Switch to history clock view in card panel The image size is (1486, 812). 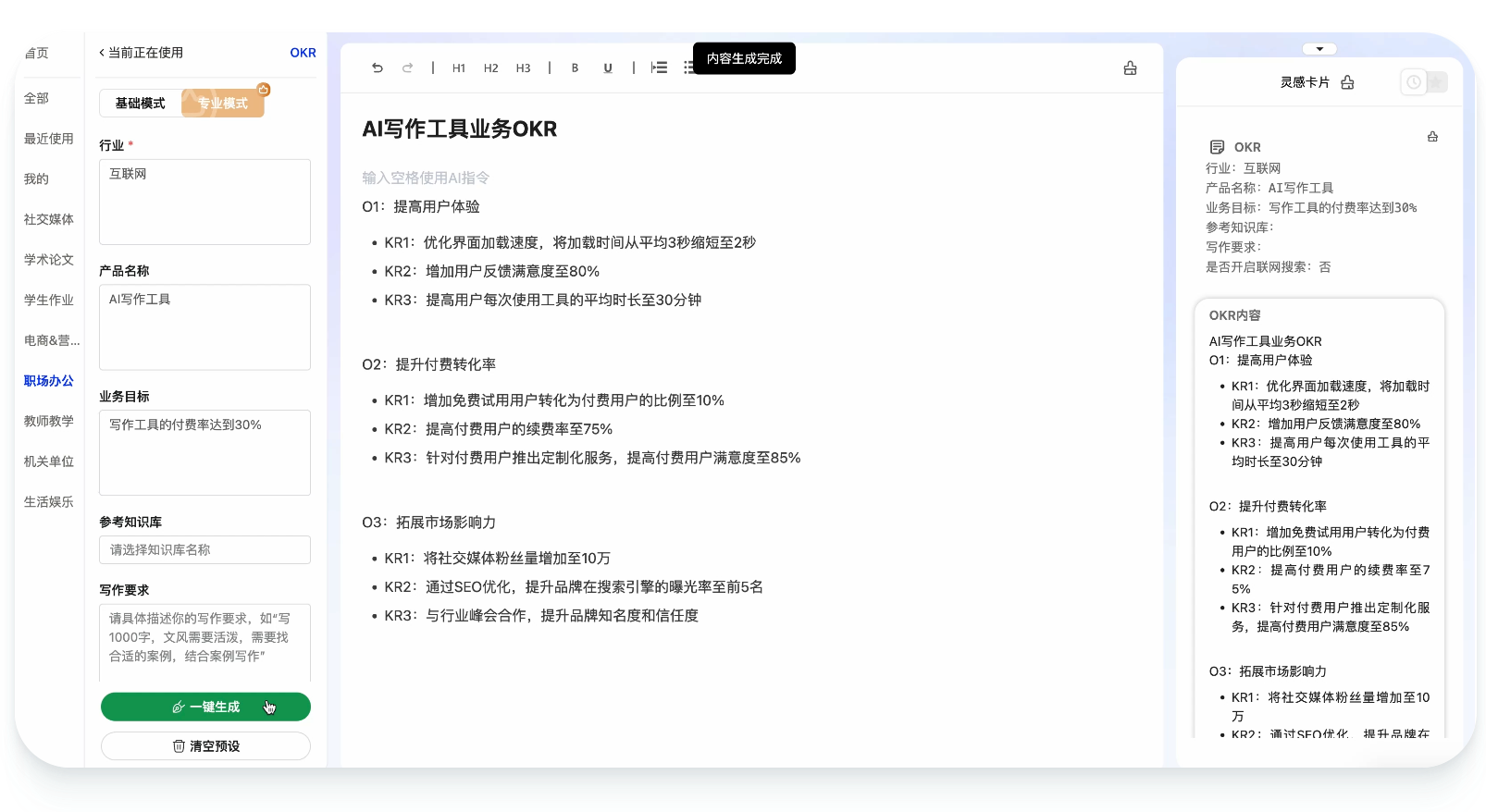(x=1414, y=82)
